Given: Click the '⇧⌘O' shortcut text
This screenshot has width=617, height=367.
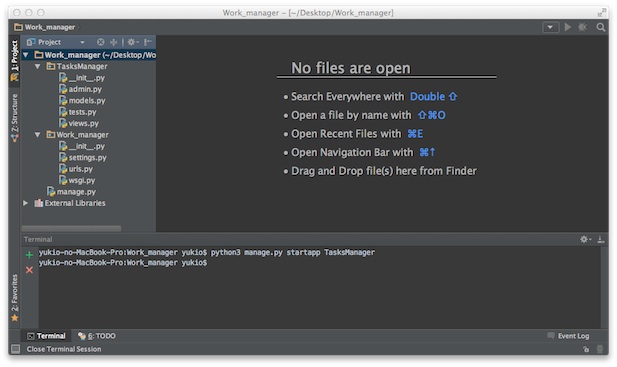Looking at the screenshot, I should coord(432,115).
